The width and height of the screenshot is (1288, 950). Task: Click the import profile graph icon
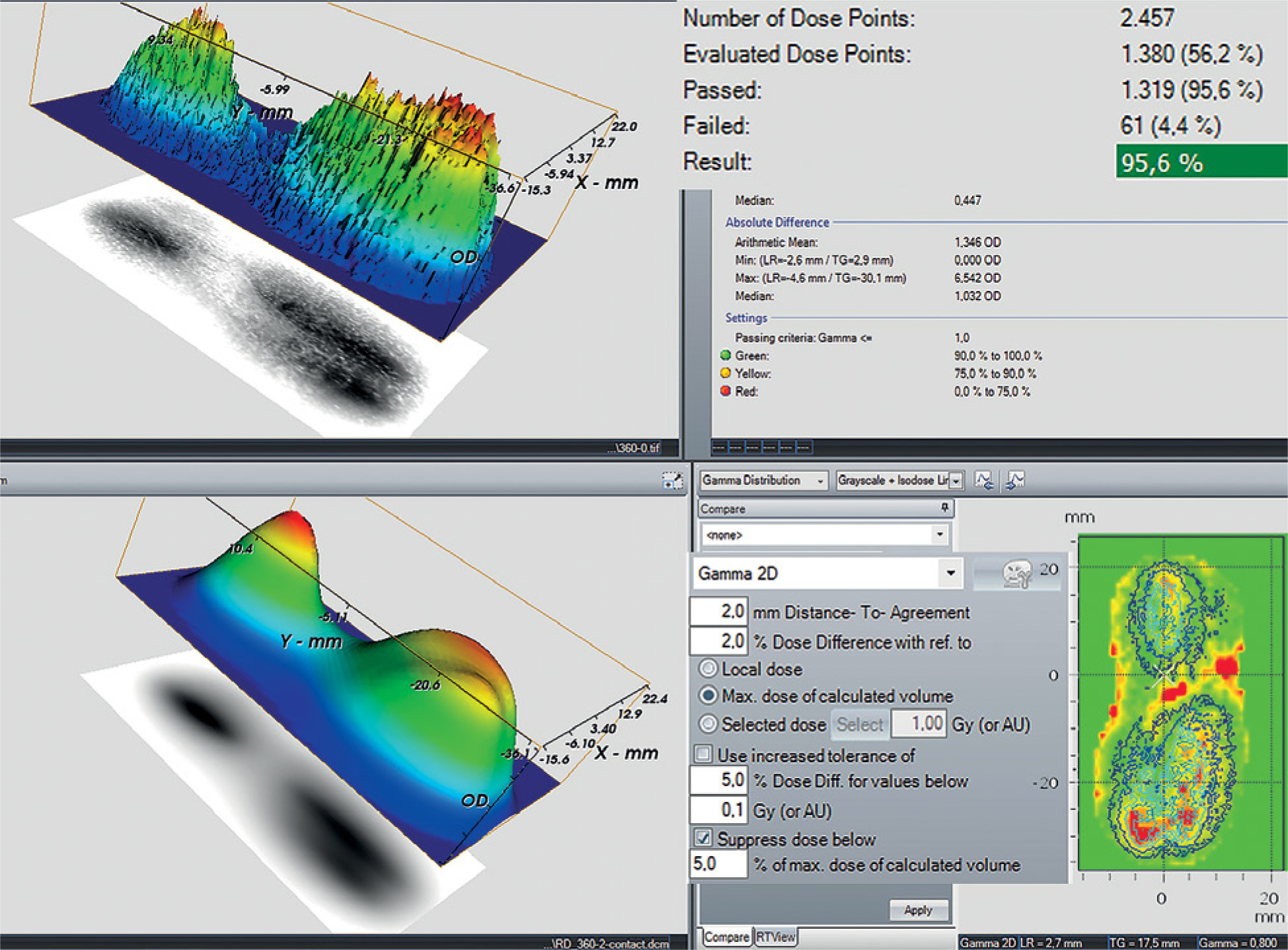click(983, 481)
